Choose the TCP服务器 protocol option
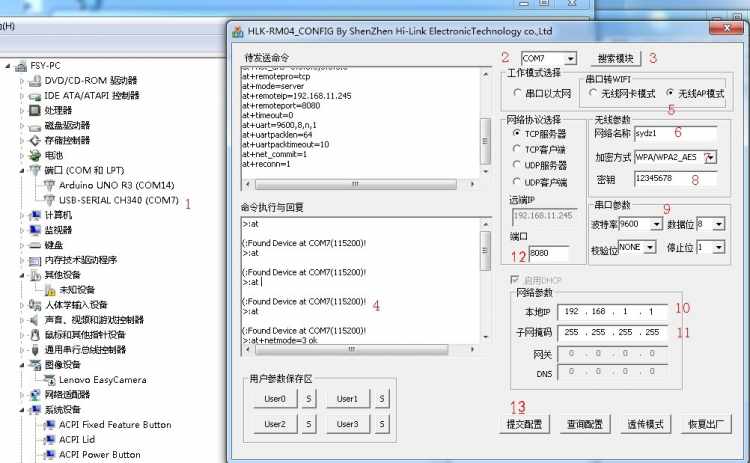The height and width of the screenshot is (463, 750). [x=517, y=132]
